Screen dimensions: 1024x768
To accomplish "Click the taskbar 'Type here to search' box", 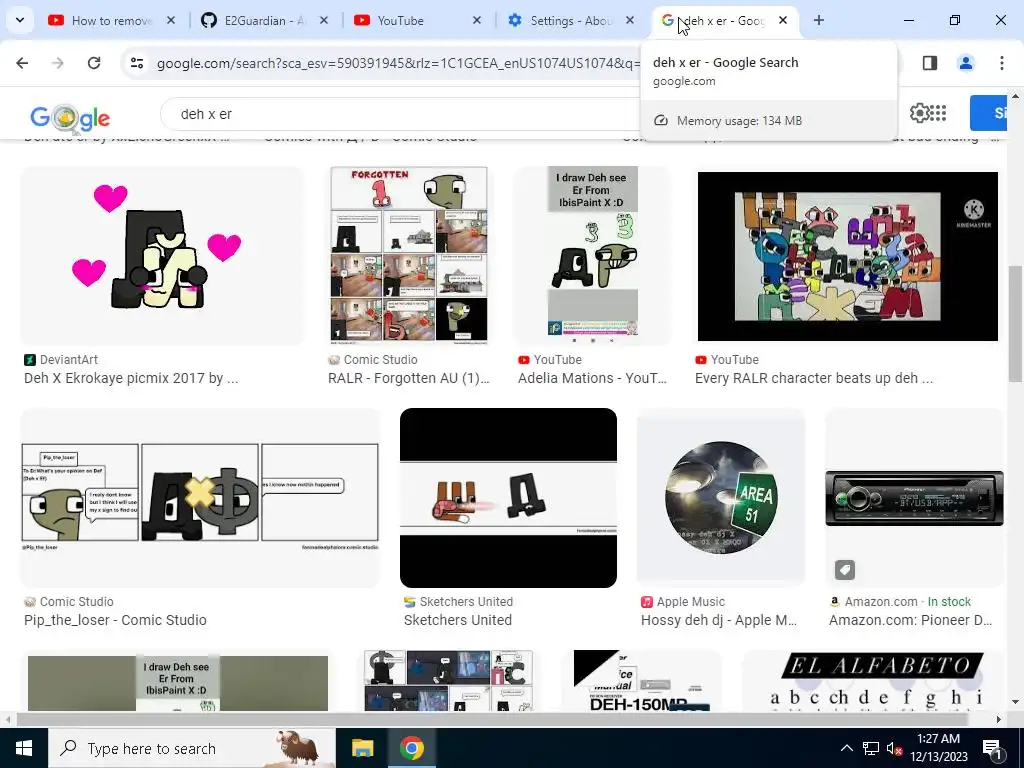I will coord(192,748).
